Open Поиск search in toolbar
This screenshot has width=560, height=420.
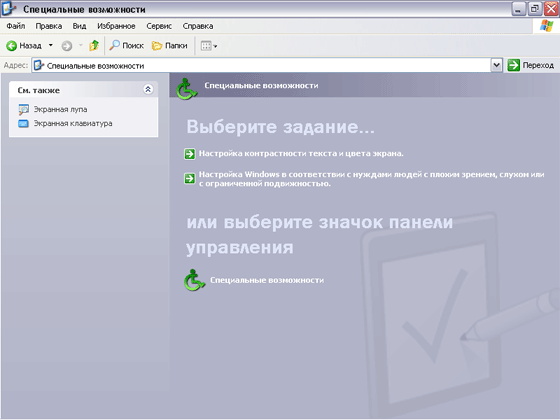tap(126, 45)
